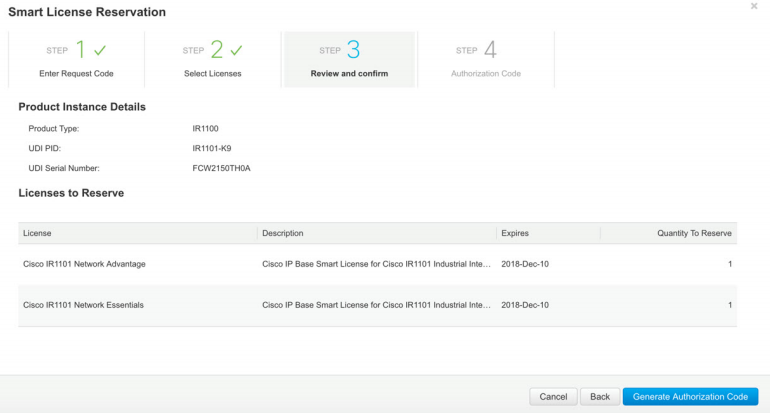Viewport: 776px width, 419px height.
Task: Click the Back button
Action: [x=600, y=397]
